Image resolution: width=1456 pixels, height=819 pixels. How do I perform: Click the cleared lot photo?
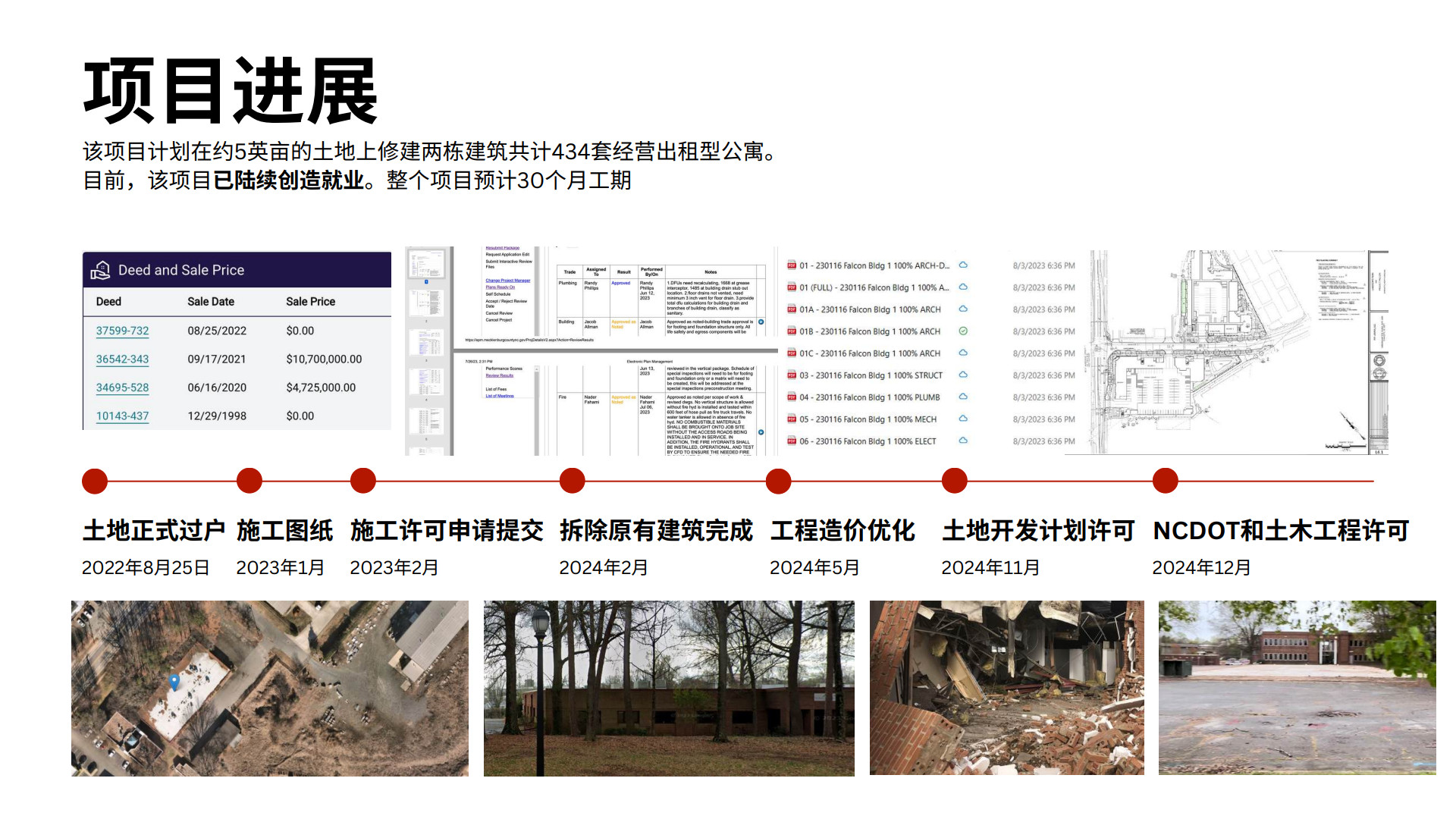pos(1298,688)
